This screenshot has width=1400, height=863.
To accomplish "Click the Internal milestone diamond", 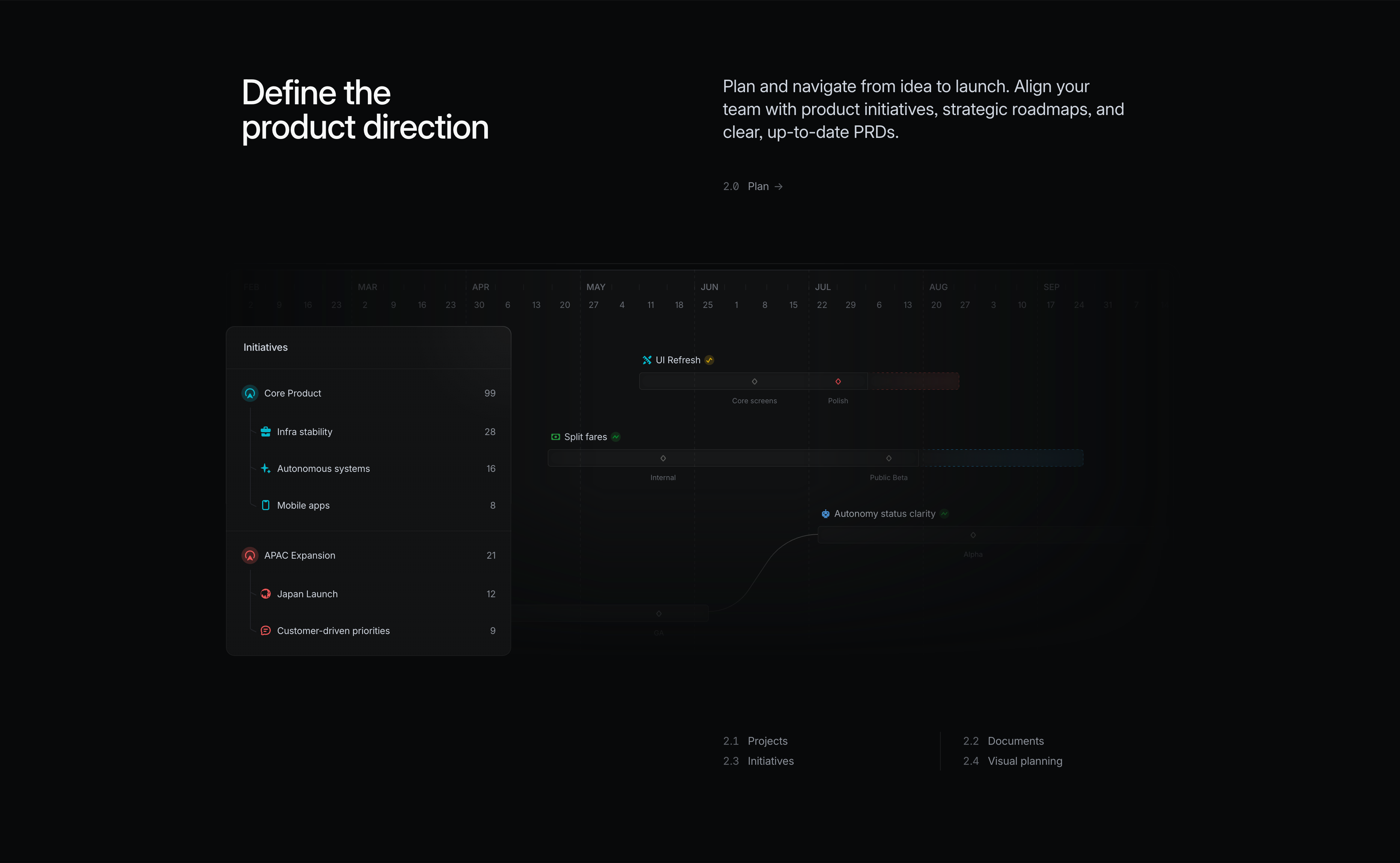I will (x=663, y=458).
